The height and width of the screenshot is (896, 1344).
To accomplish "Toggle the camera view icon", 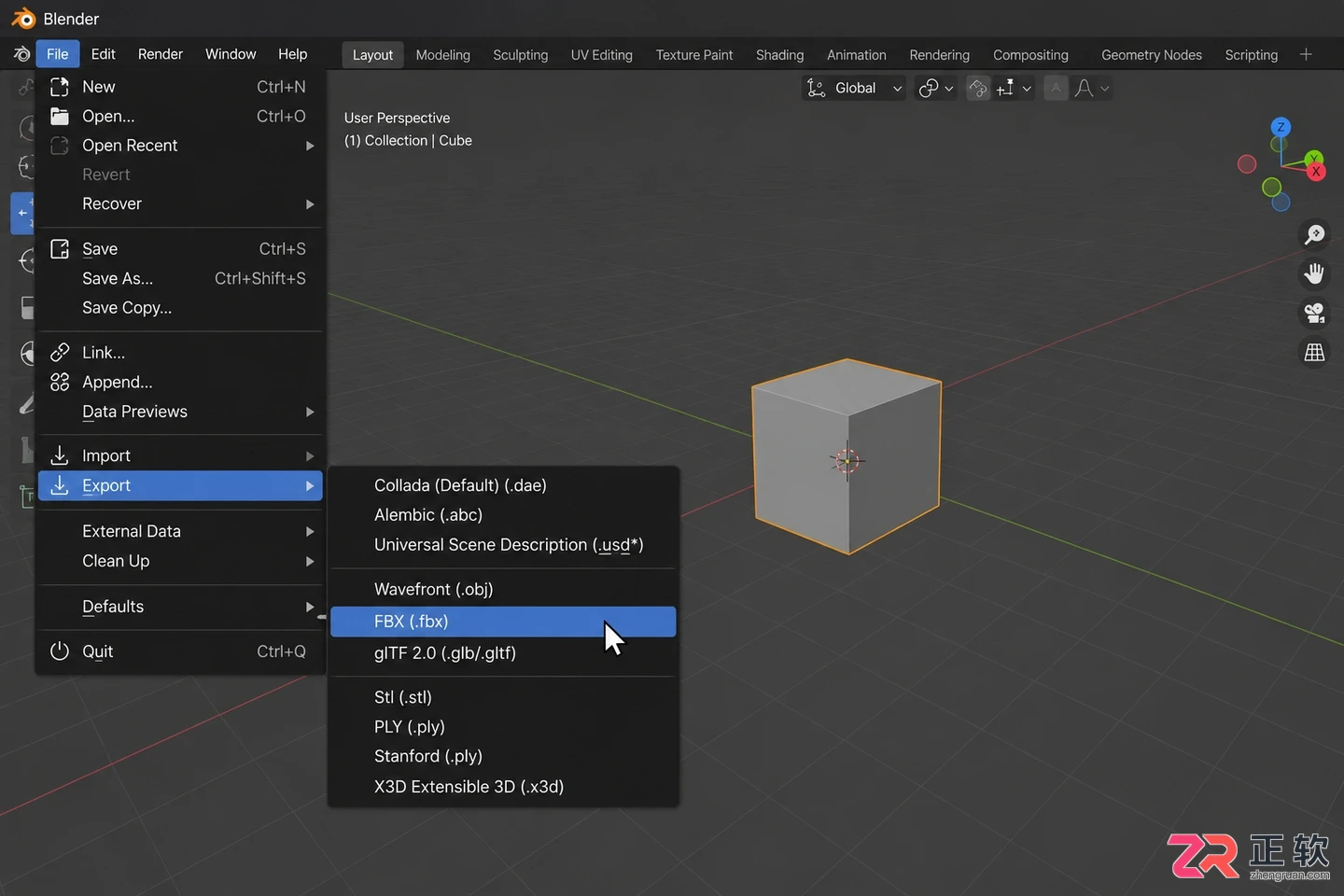I will point(1314,313).
